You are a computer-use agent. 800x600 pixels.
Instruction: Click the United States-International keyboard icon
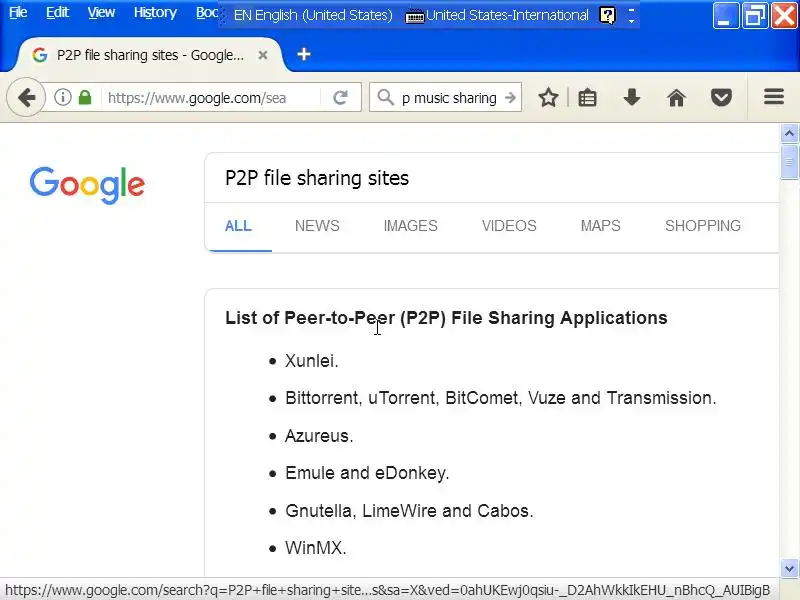coord(414,16)
